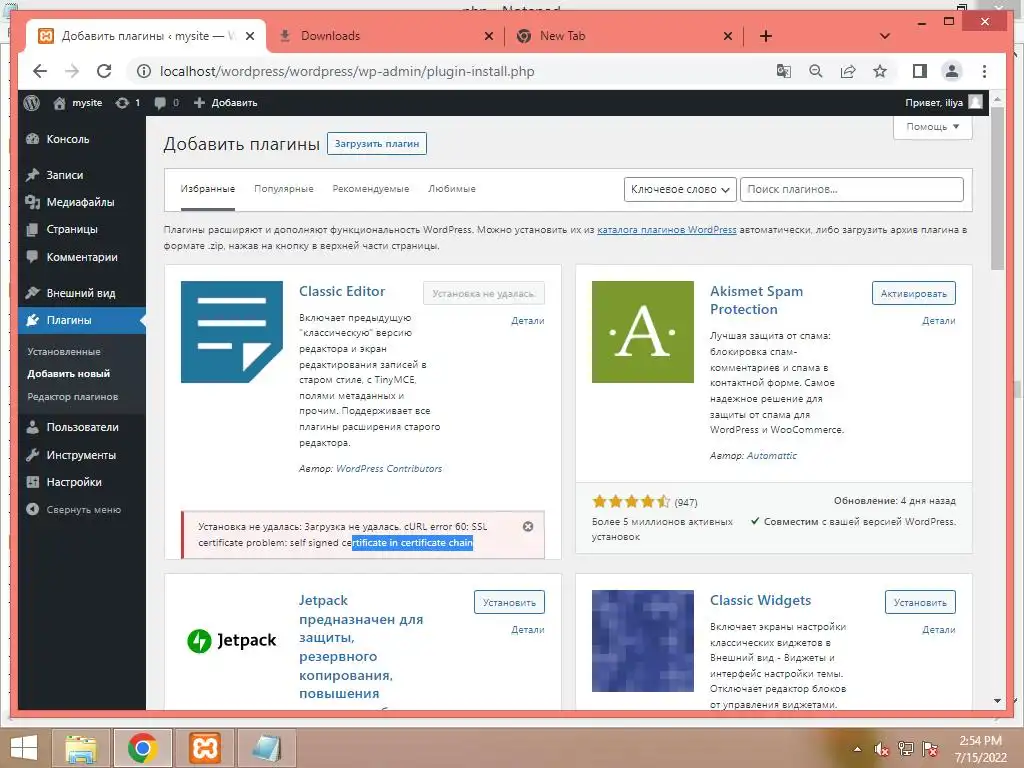This screenshot has height=768, width=1024.
Task: Expand the Помощь help dropdown
Action: pos(933,127)
